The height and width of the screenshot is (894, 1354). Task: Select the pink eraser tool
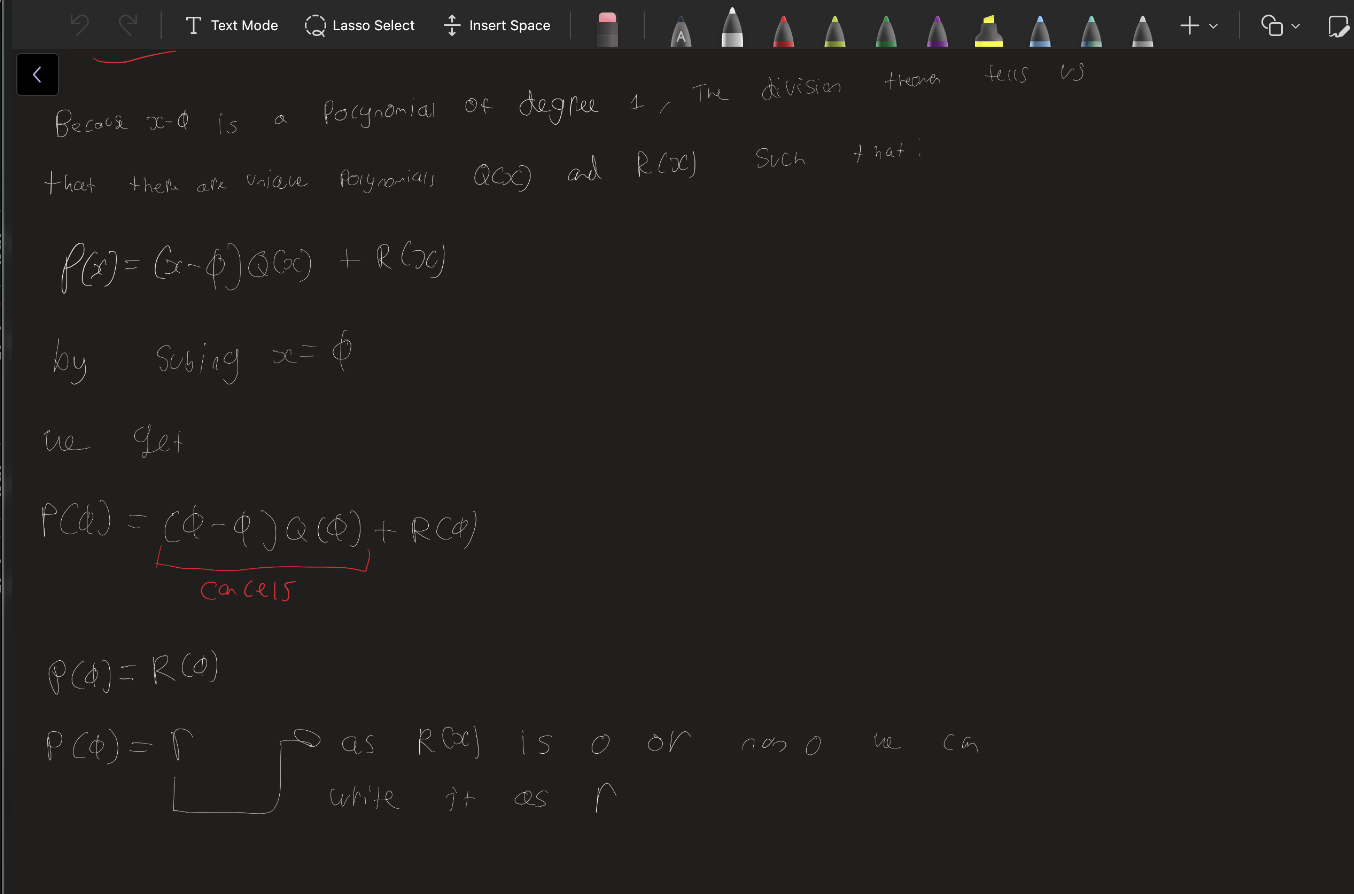pyautogui.click(x=607, y=29)
